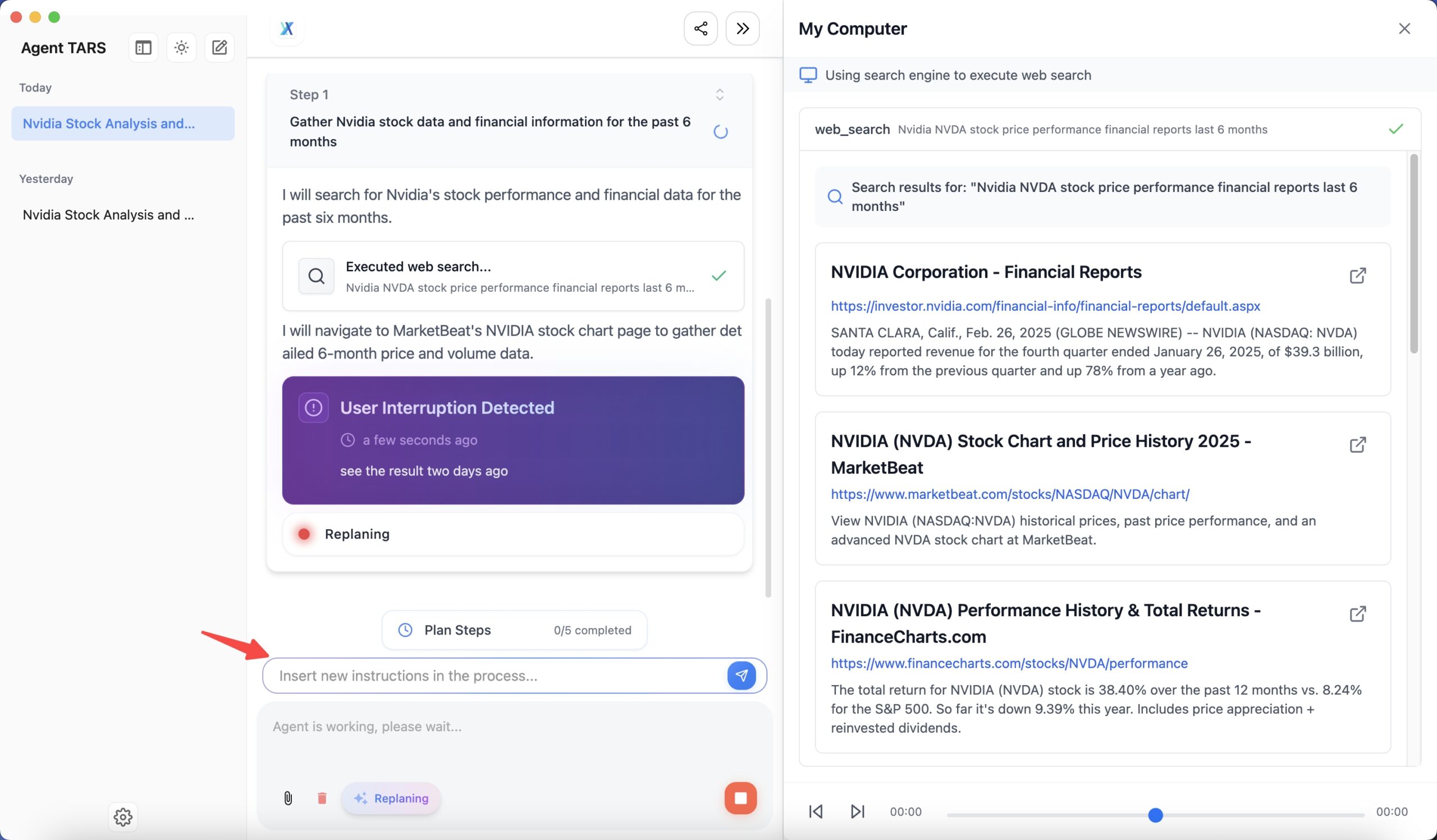Skip to the next step in playback
This screenshot has width=1437, height=840.
tap(857, 811)
